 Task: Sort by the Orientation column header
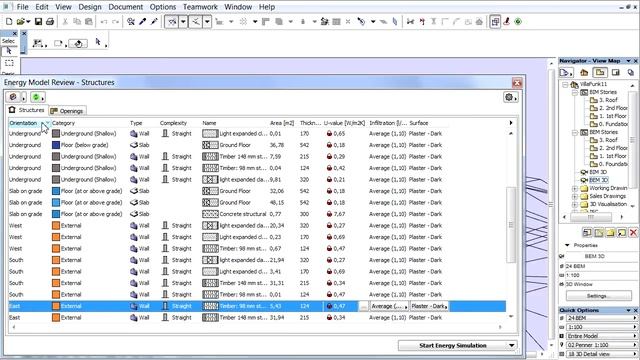29,123
